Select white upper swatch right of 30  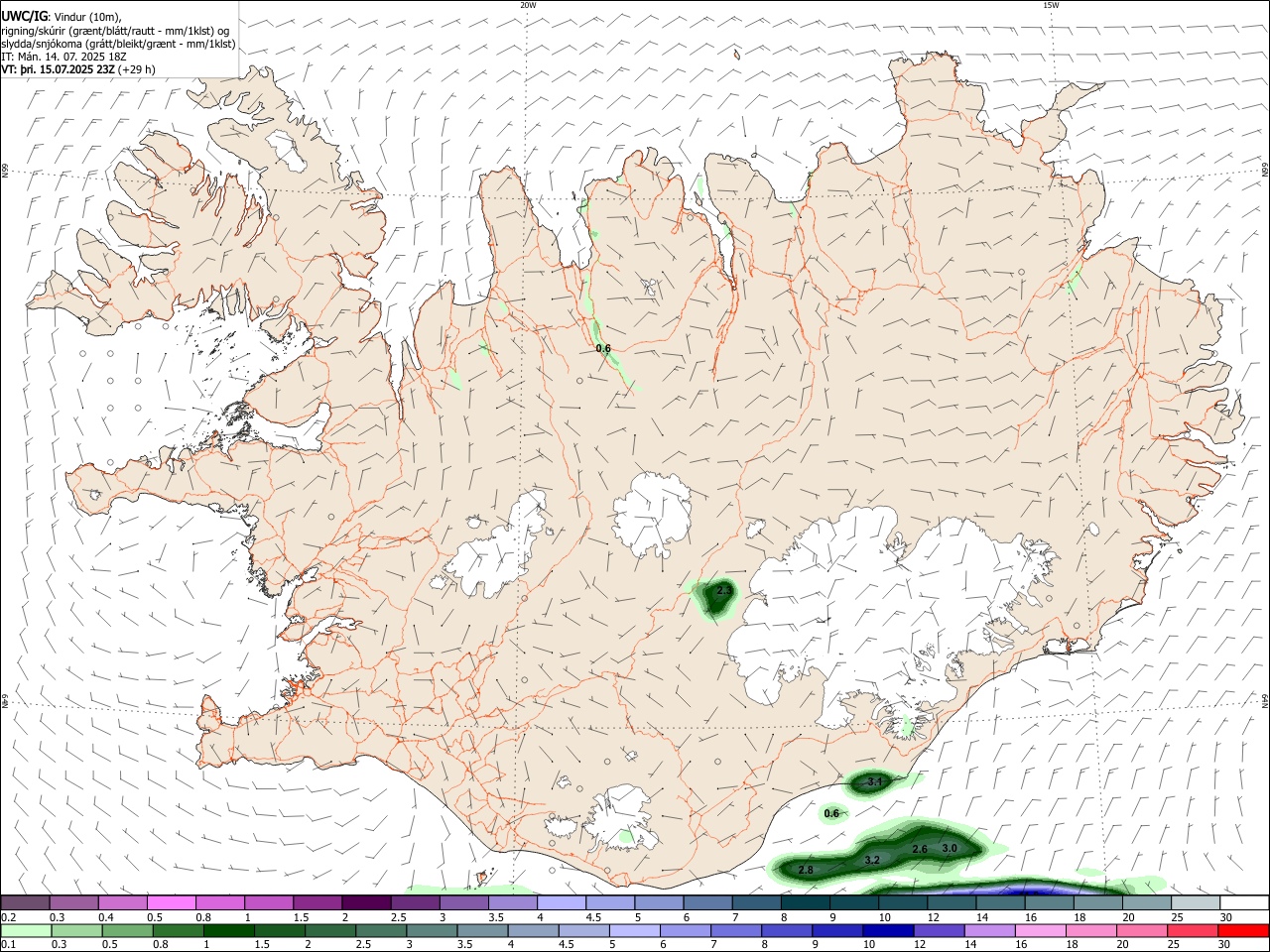tap(1245, 902)
